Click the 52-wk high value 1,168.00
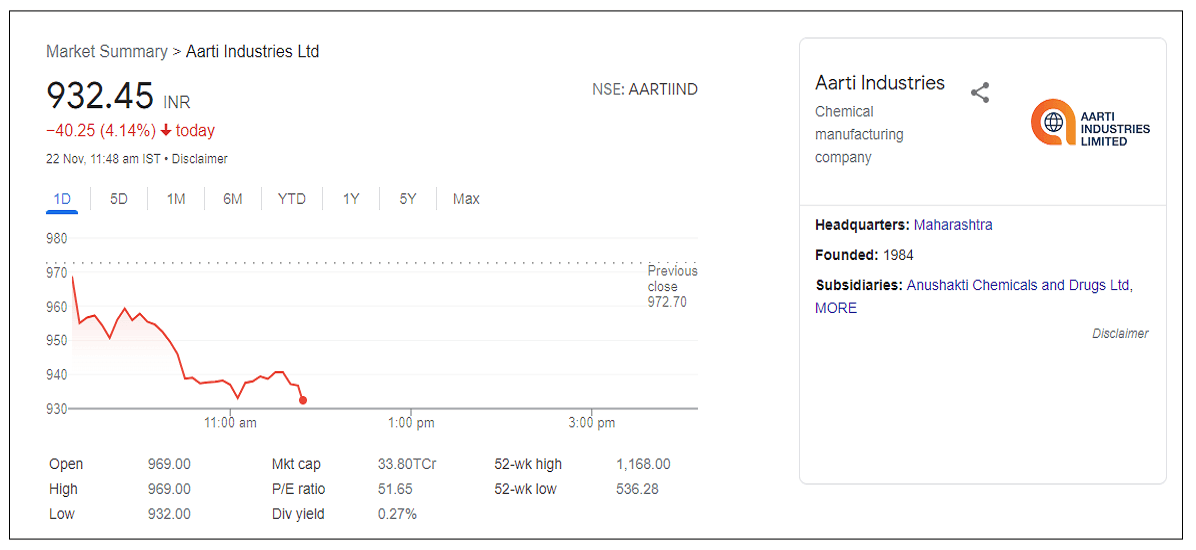The height and width of the screenshot is (550, 1196). click(643, 464)
